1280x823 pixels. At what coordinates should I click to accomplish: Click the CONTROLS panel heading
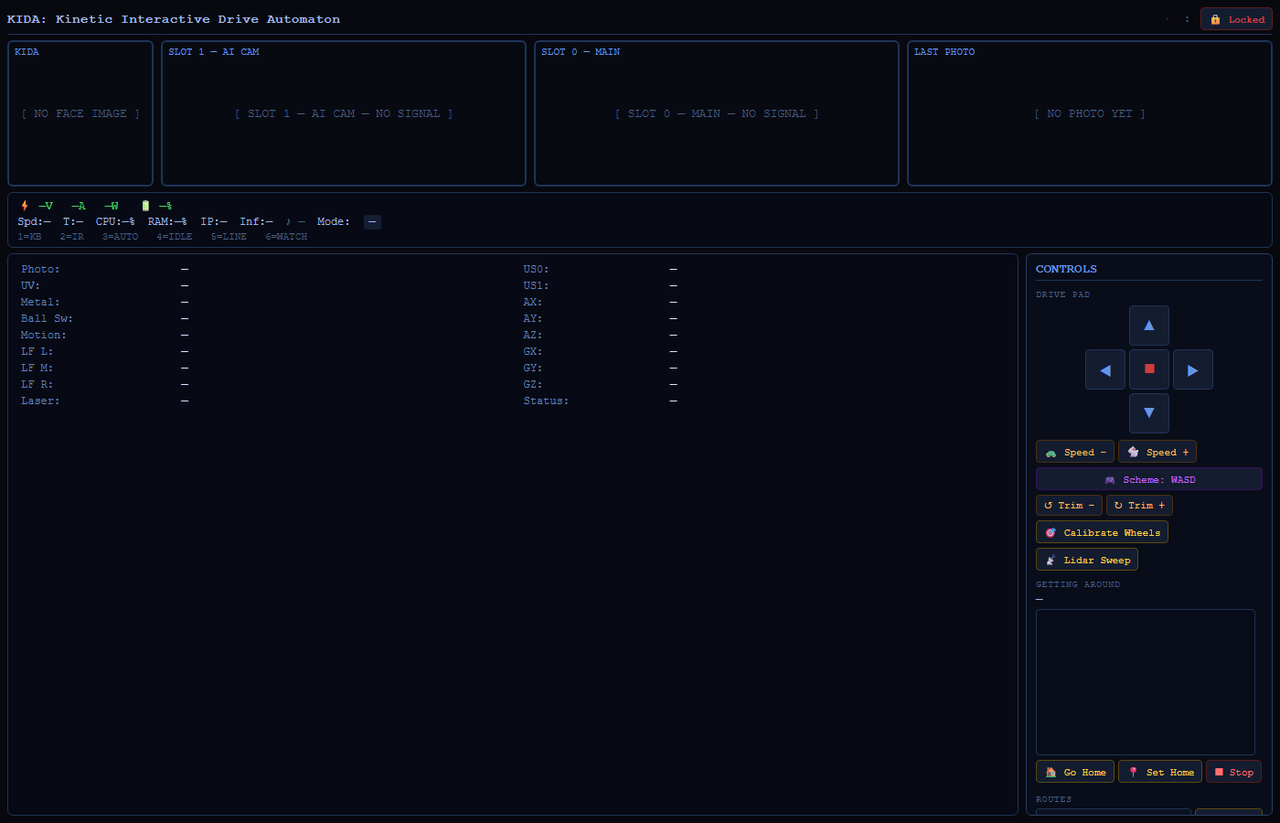click(1066, 269)
